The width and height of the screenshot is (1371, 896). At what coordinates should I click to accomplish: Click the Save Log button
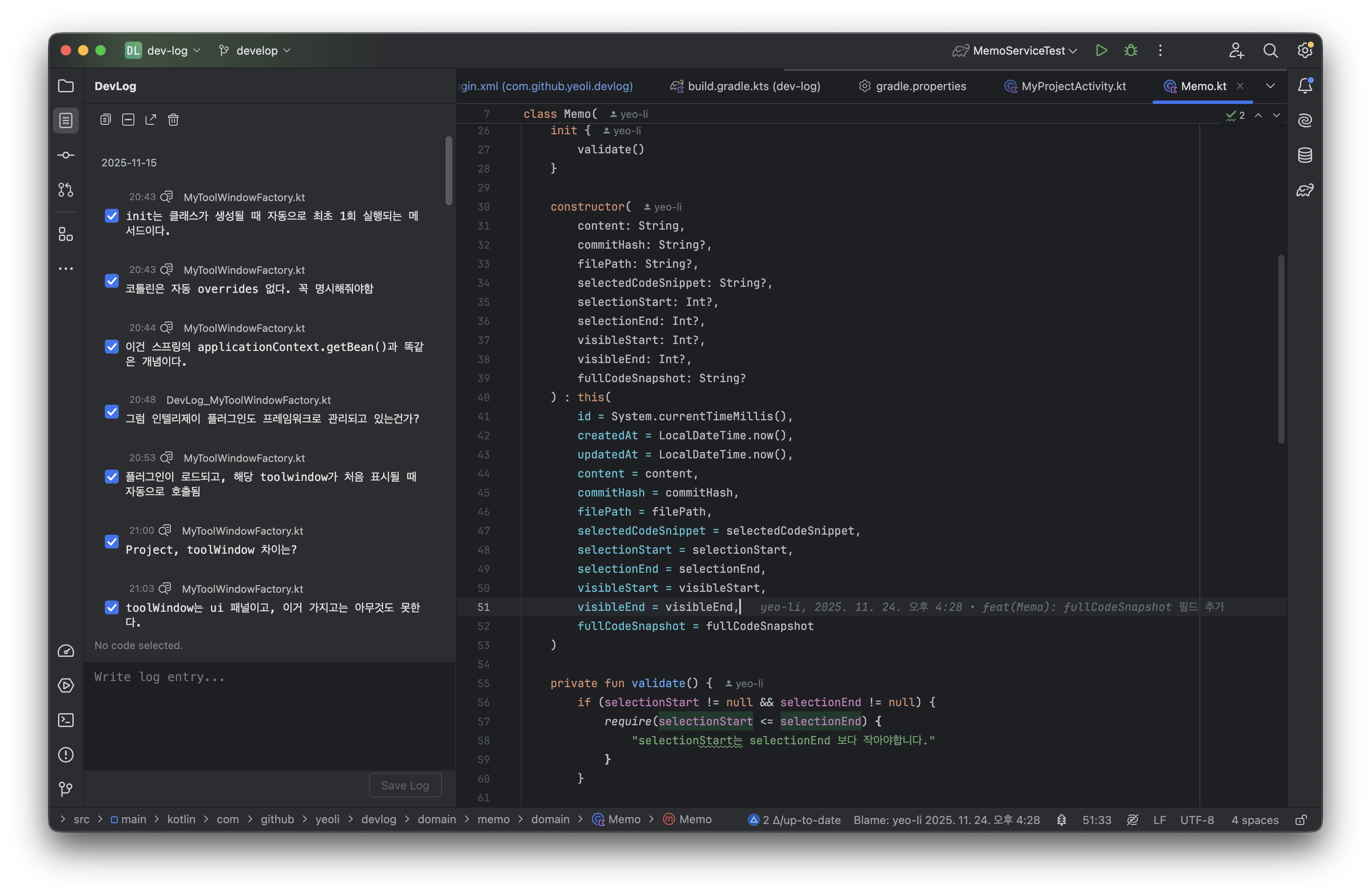tap(405, 786)
